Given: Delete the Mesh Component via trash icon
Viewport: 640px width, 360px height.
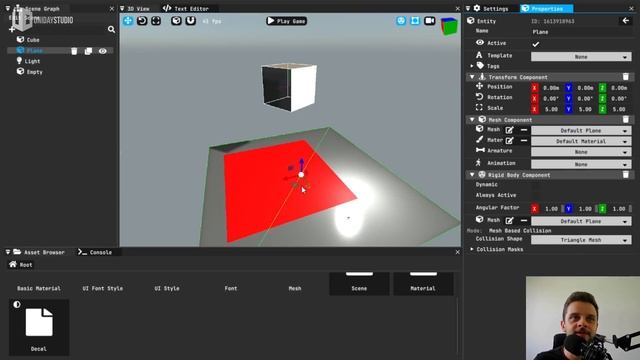Looking at the screenshot, I should point(626,119).
